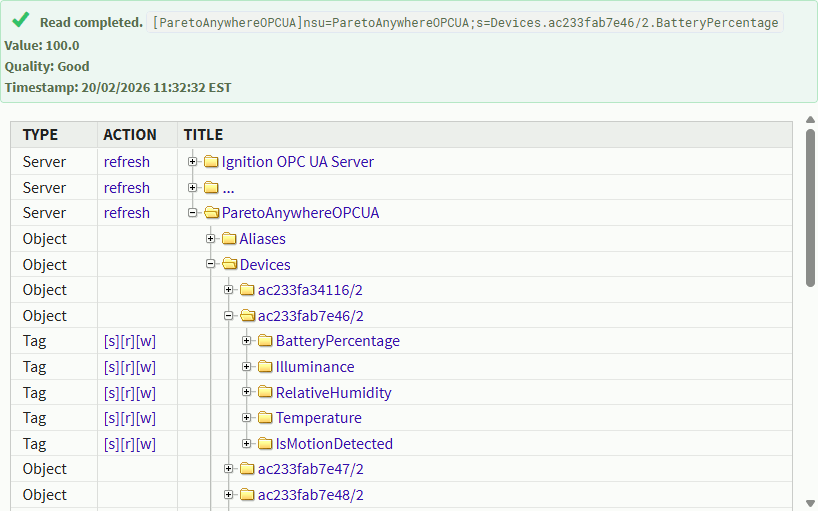Collapse the Devices folder node

(x=211, y=265)
